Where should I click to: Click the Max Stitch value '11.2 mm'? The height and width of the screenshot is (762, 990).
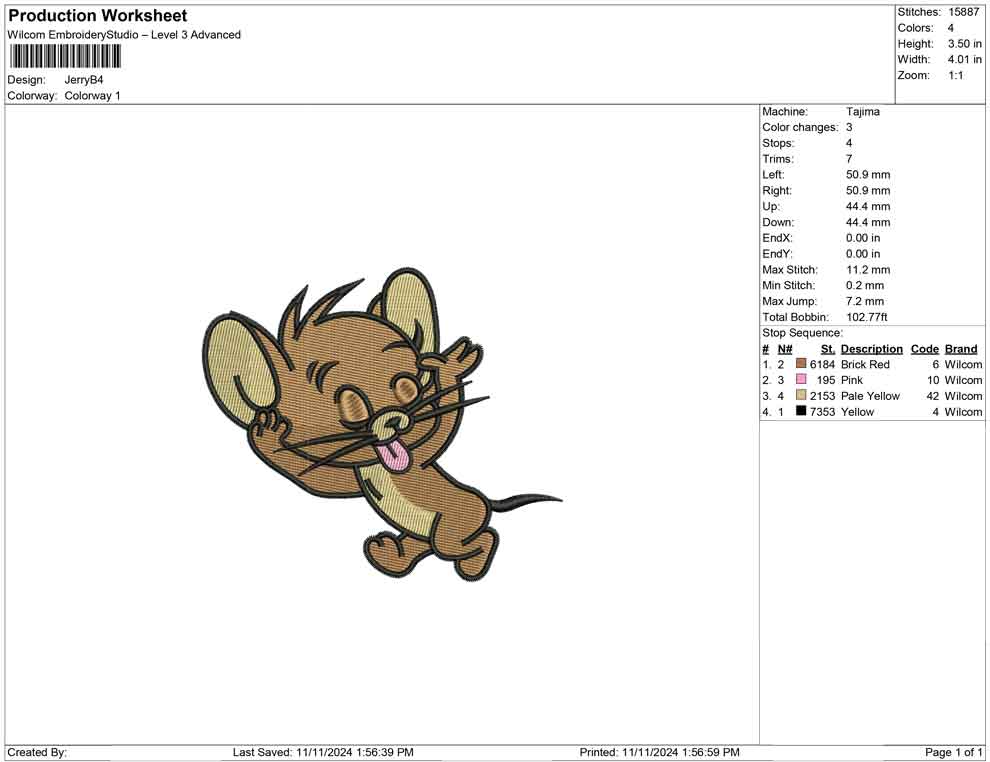point(868,270)
